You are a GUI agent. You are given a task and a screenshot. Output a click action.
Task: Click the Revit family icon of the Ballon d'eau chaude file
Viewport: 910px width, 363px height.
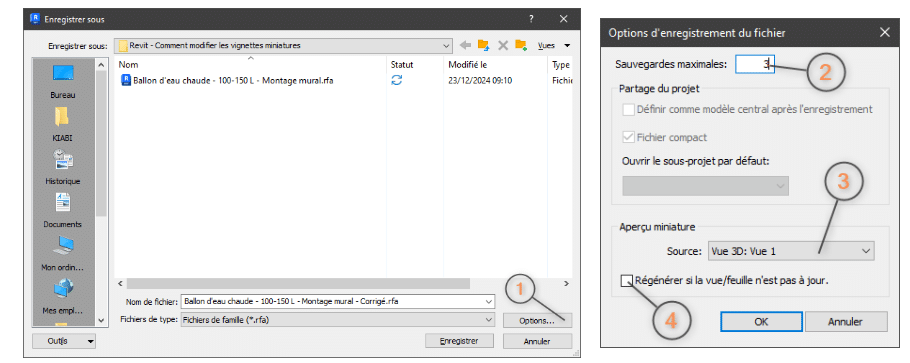(125, 81)
